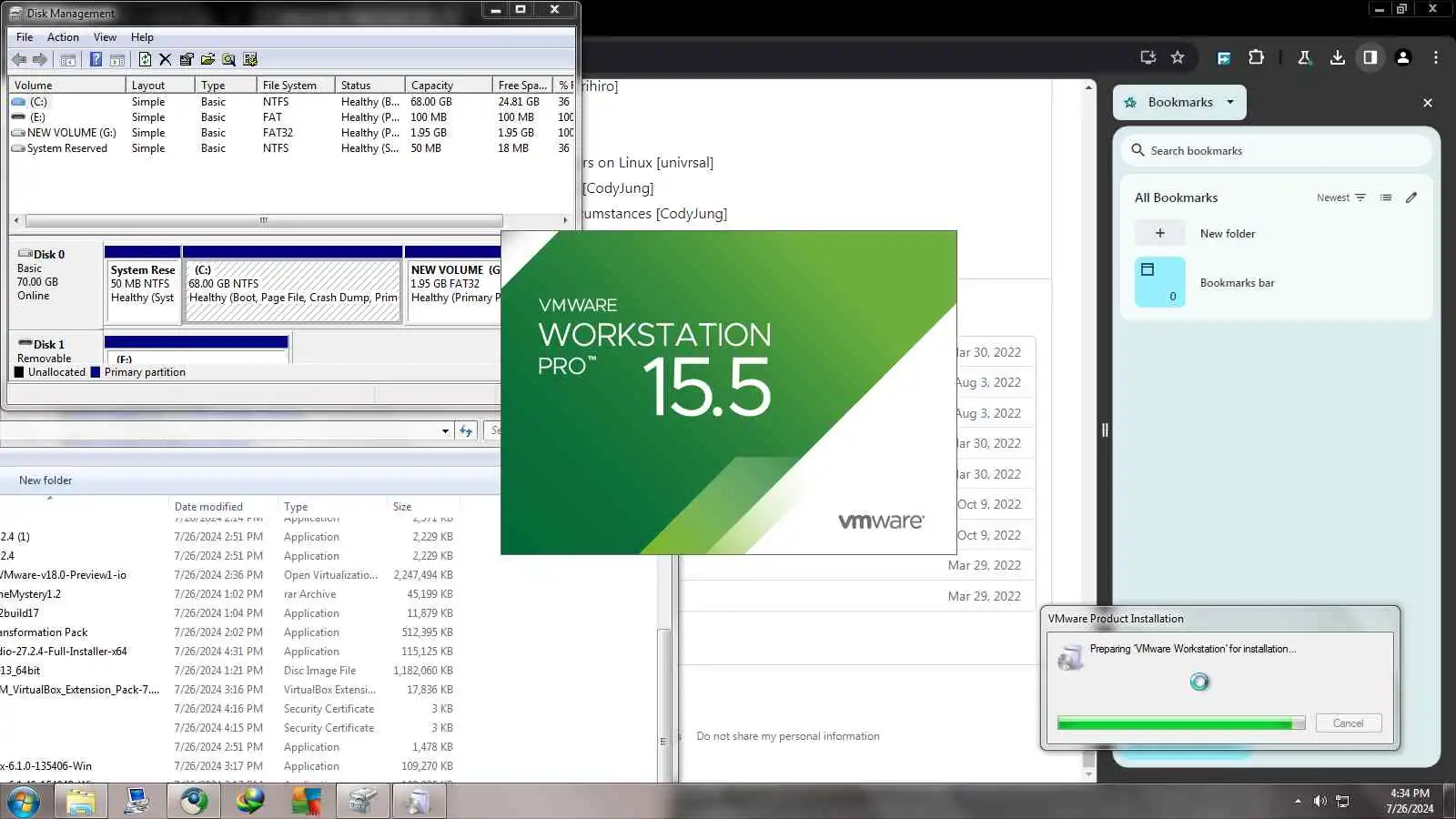
Task: Click the Windows Start orb
Action: coord(24,802)
